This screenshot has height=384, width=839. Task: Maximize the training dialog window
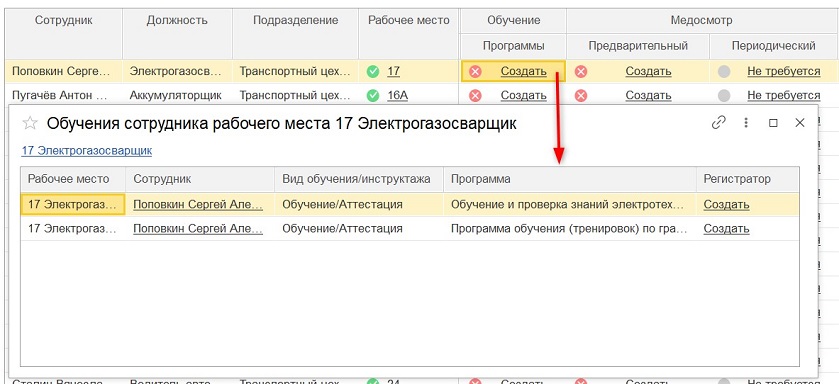click(x=773, y=123)
